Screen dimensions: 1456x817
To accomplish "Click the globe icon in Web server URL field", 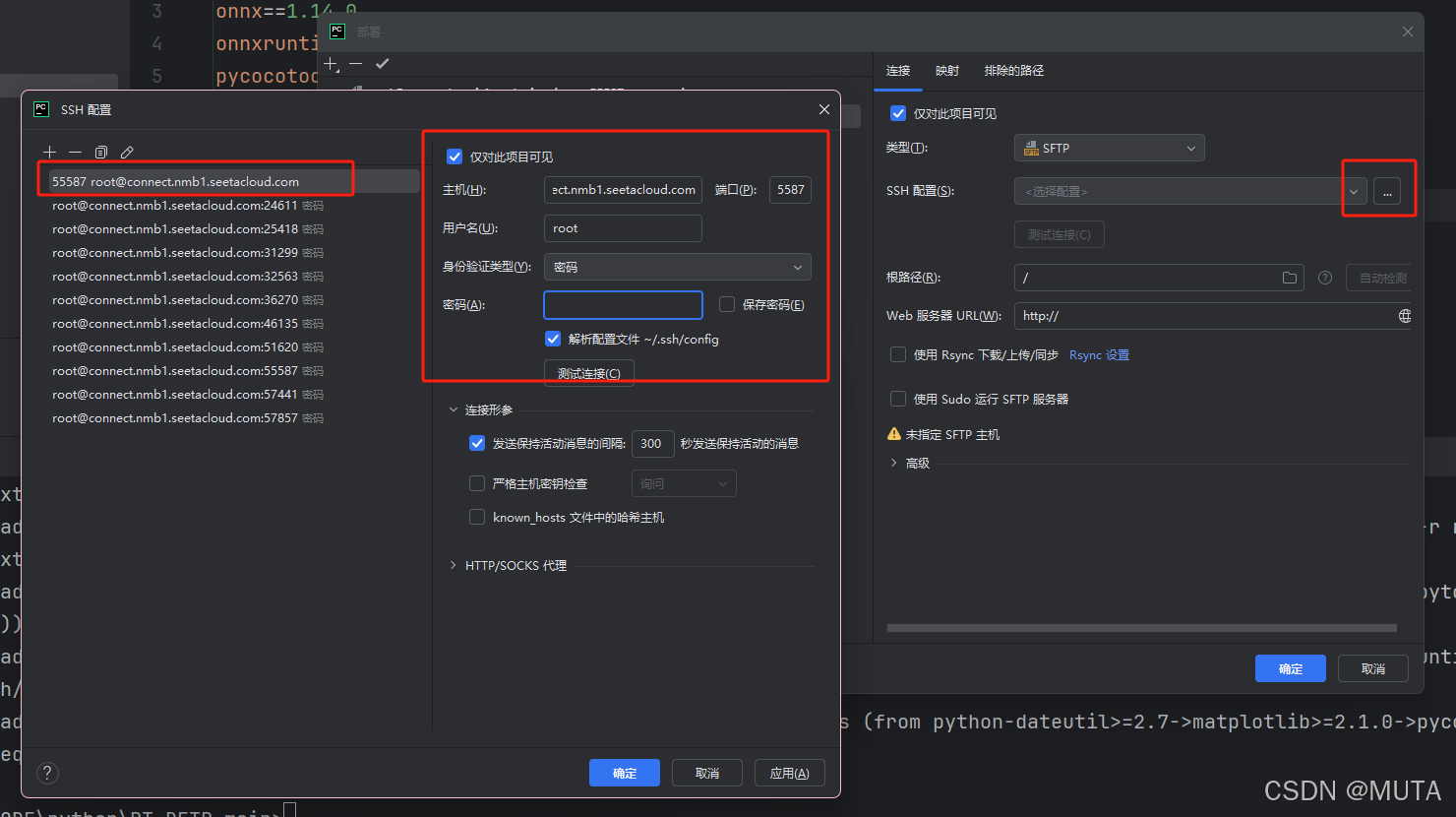I will click(1404, 316).
